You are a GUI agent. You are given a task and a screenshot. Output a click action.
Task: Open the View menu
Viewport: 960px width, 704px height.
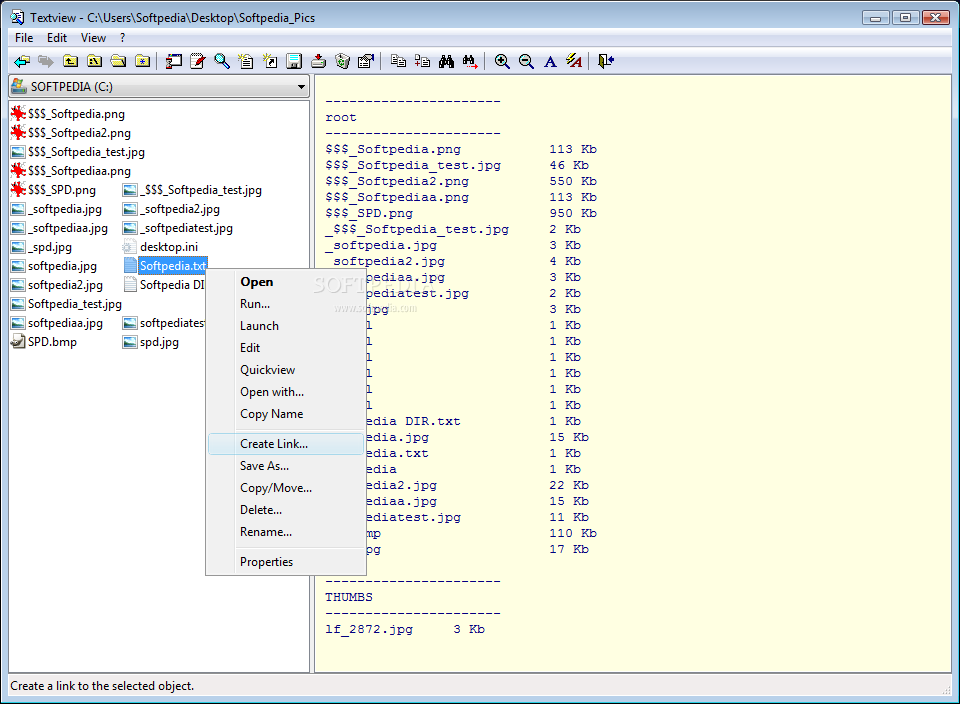pyautogui.click(x=93, y=38)
